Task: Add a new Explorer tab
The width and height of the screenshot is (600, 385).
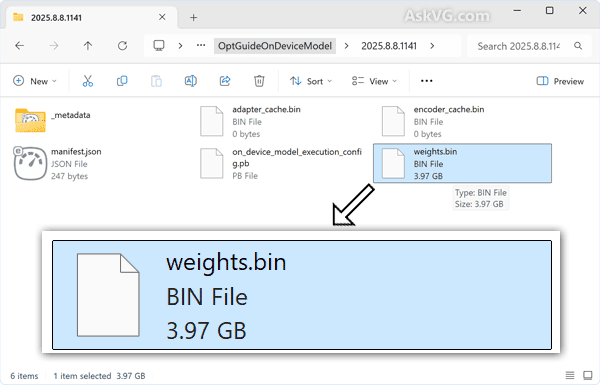Action: click(x=194, y=18)
